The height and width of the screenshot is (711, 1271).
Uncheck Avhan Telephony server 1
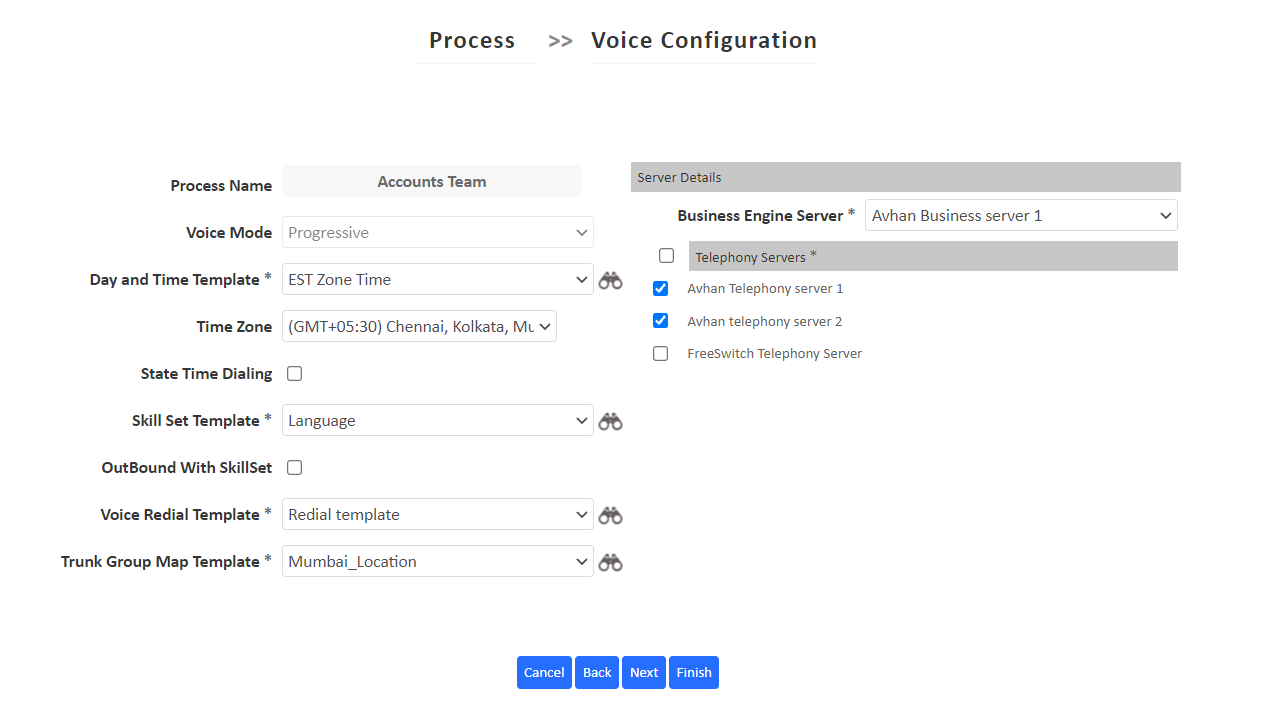tap(660, 288)
